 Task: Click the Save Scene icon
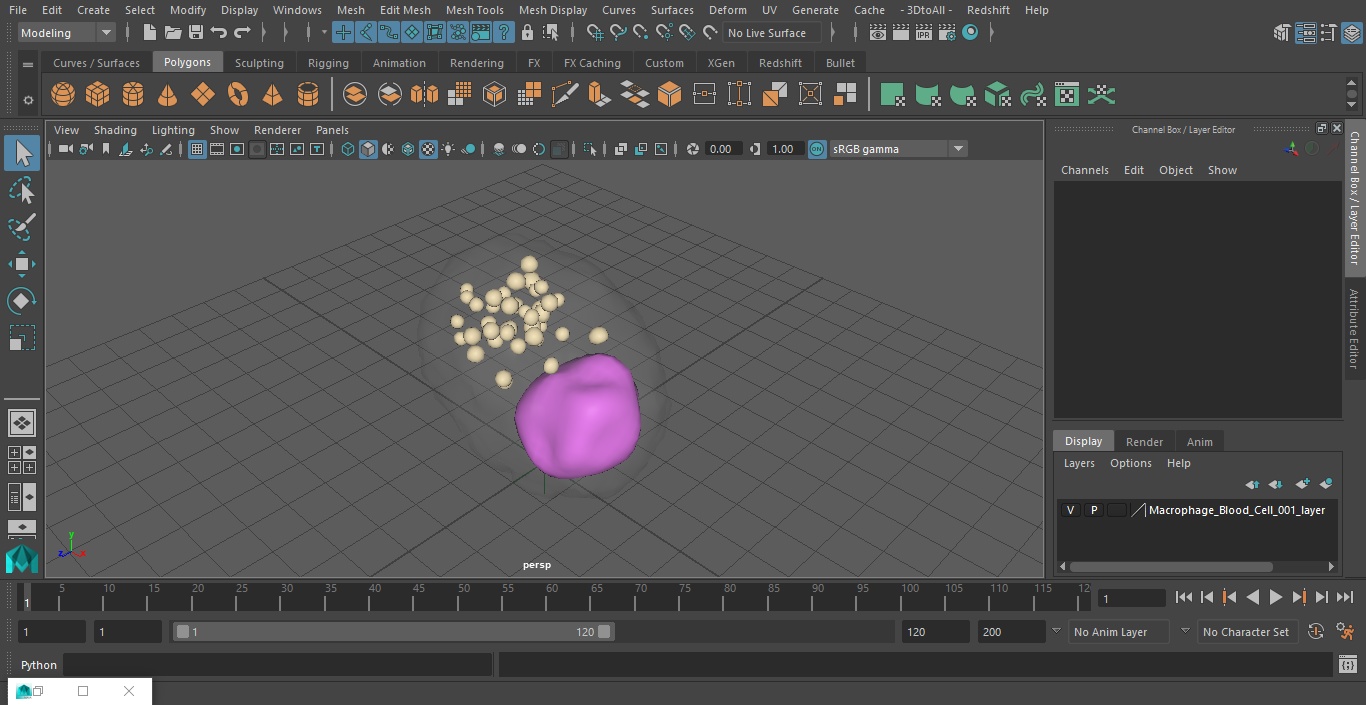[196, 33]
